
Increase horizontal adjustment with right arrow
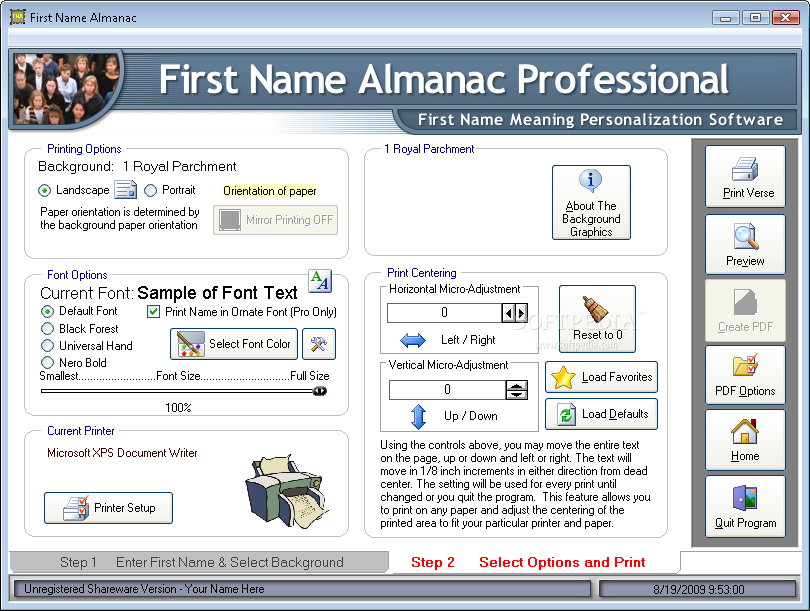click(x=521, y=313)
